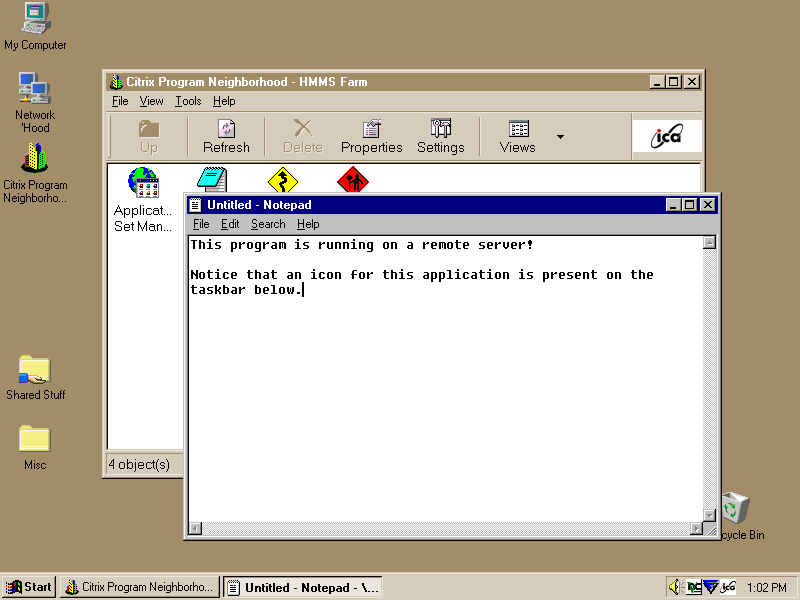Click Notepad horizontal scrollbar right arrow
This screenshot has width=800, height=600.
(x=696, y=528)
